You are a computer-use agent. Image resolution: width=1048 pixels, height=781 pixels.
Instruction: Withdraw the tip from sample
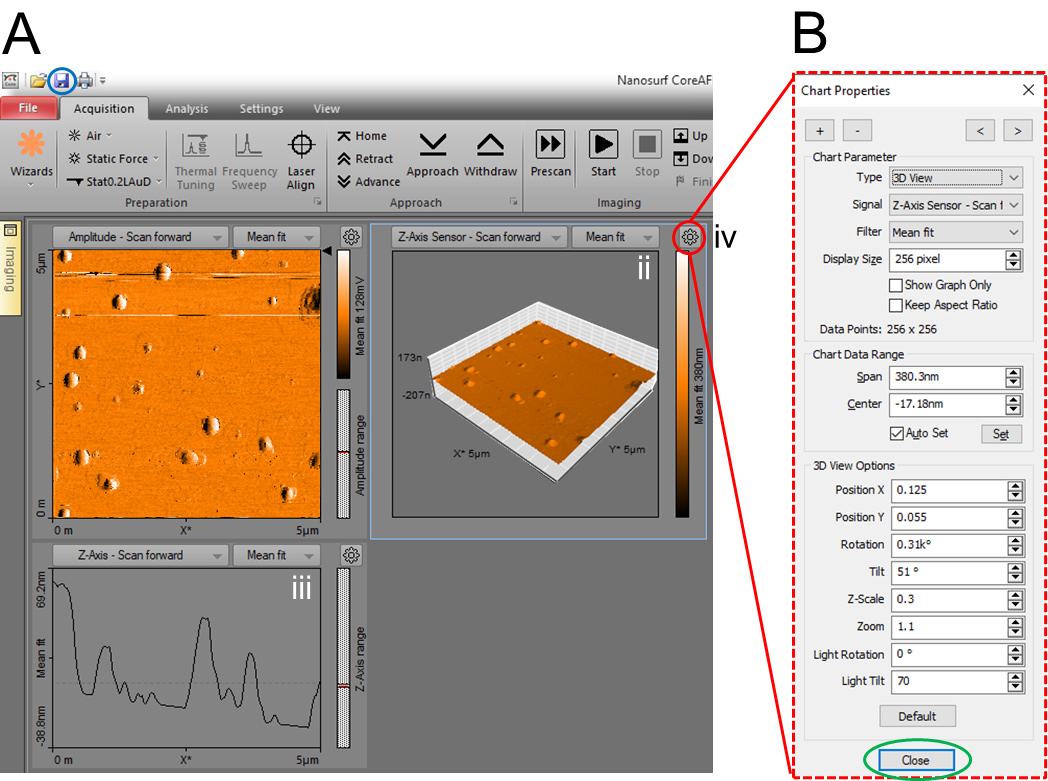pos(491,155)
